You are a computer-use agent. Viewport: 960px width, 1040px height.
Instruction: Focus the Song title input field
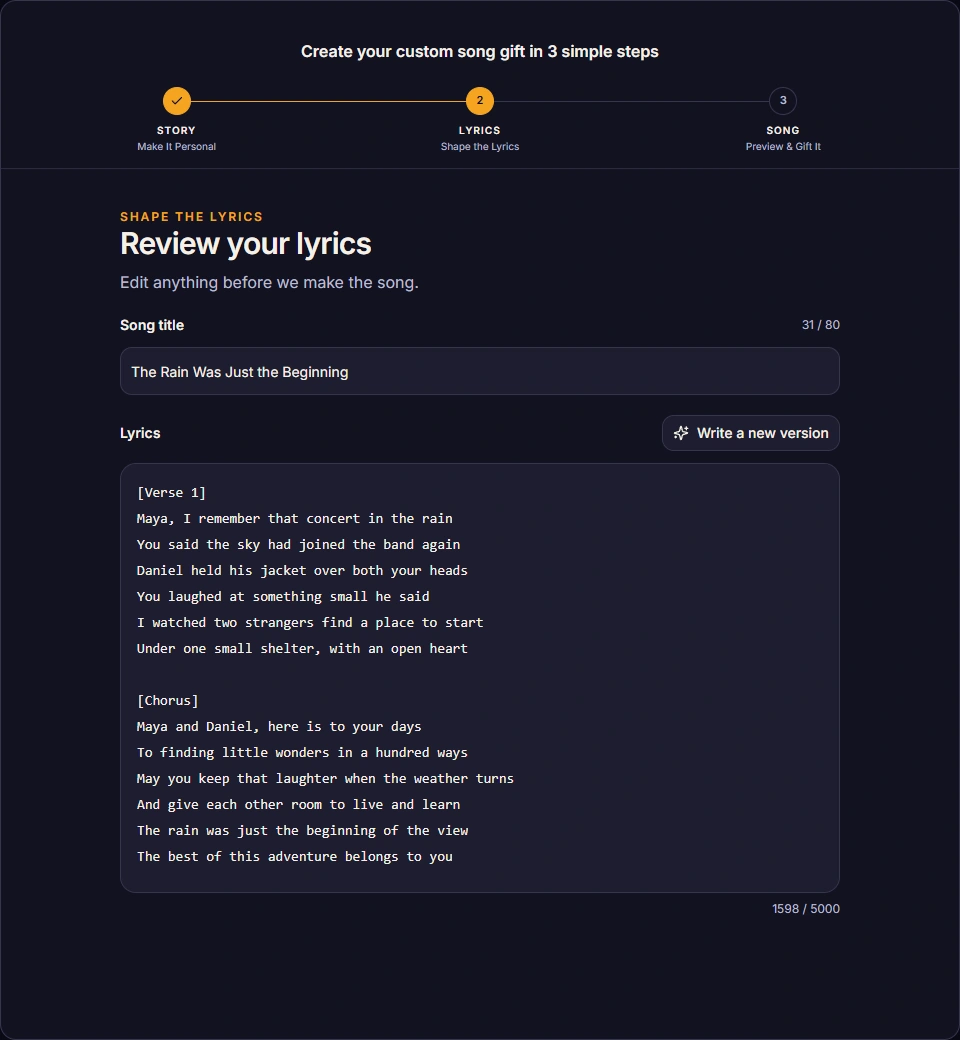pos(480,371)
